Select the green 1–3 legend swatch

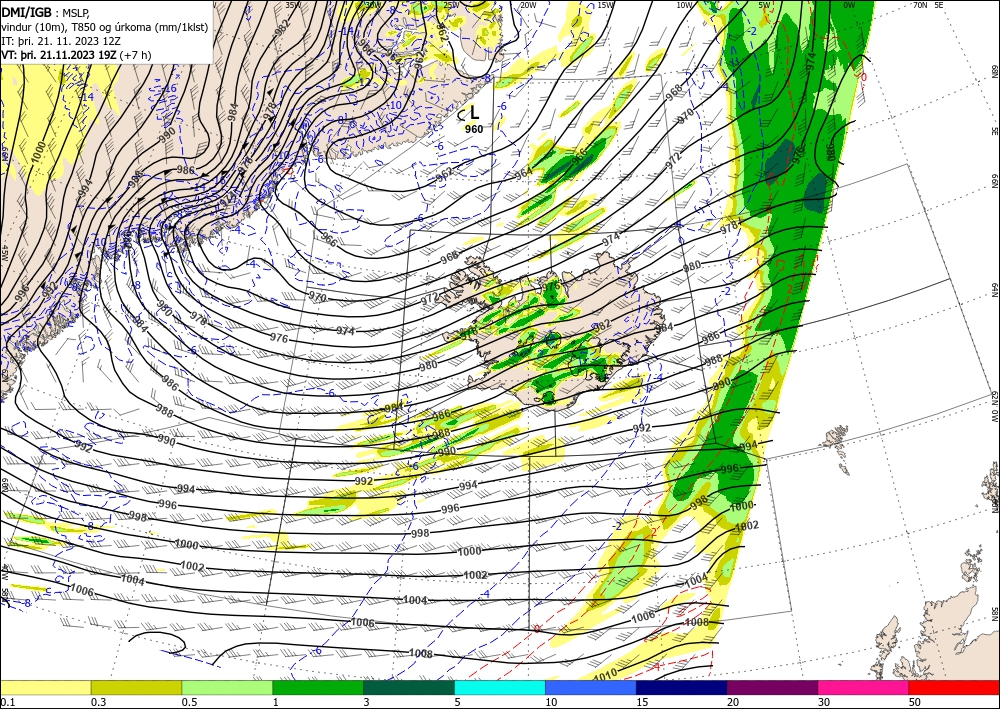[x=318, y=687]
